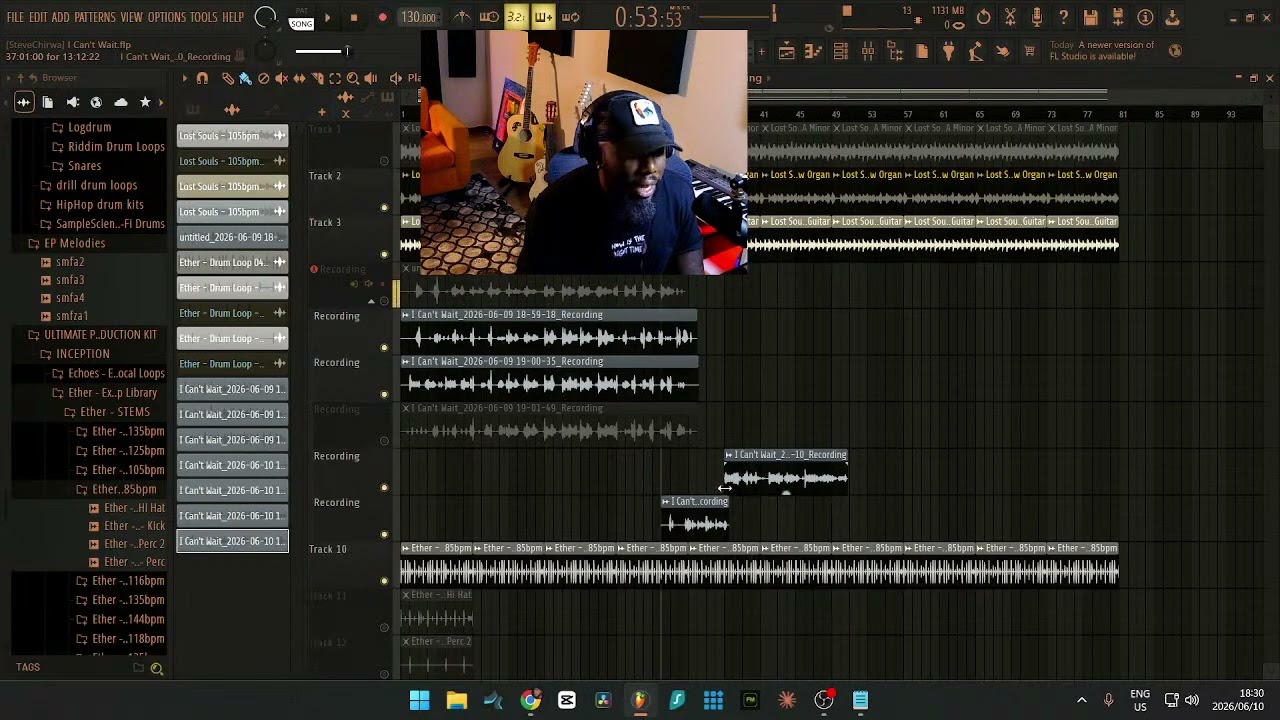Open project info icon
This screenshot has height=720, width=1280.
coord(1145,17)
